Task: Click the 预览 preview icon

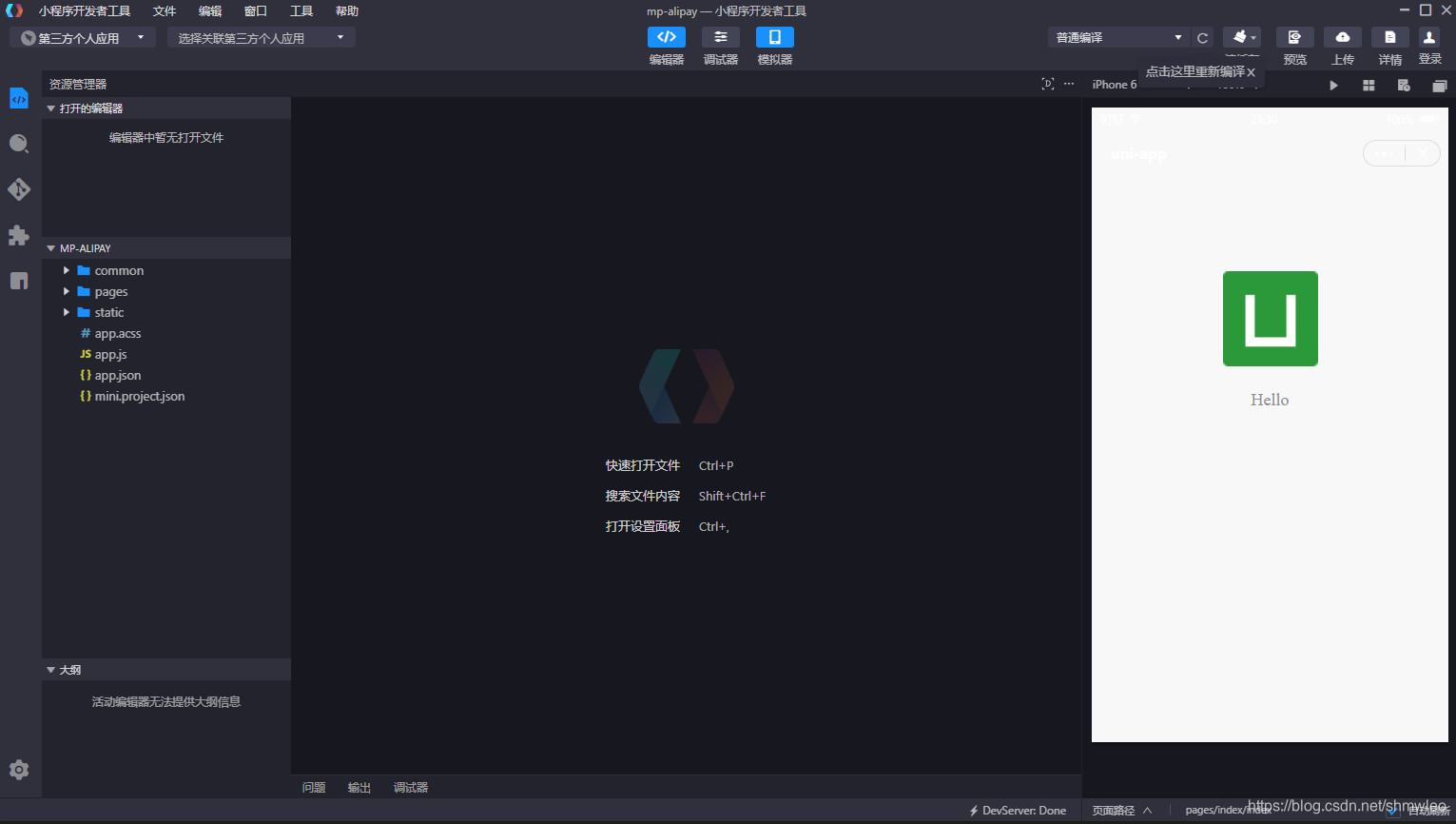Action: click(x=1294, y=37)
